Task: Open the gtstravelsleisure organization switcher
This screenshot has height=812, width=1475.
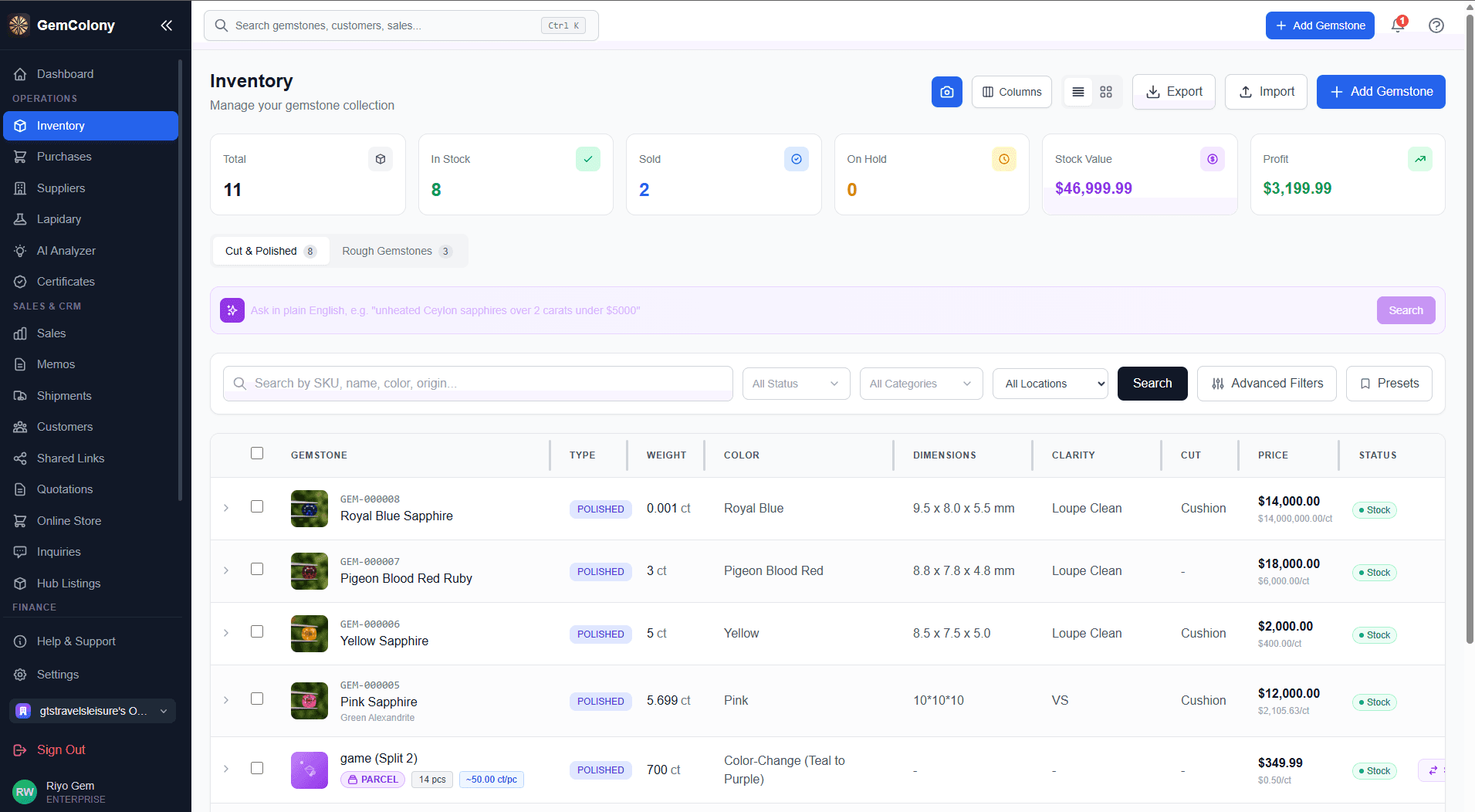Action: [x=93, y=711]
